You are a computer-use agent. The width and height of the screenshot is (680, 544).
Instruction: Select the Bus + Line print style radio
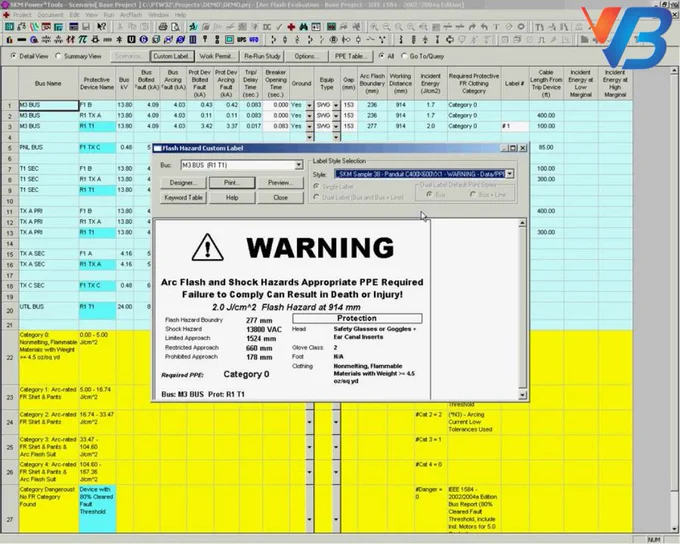473,195
